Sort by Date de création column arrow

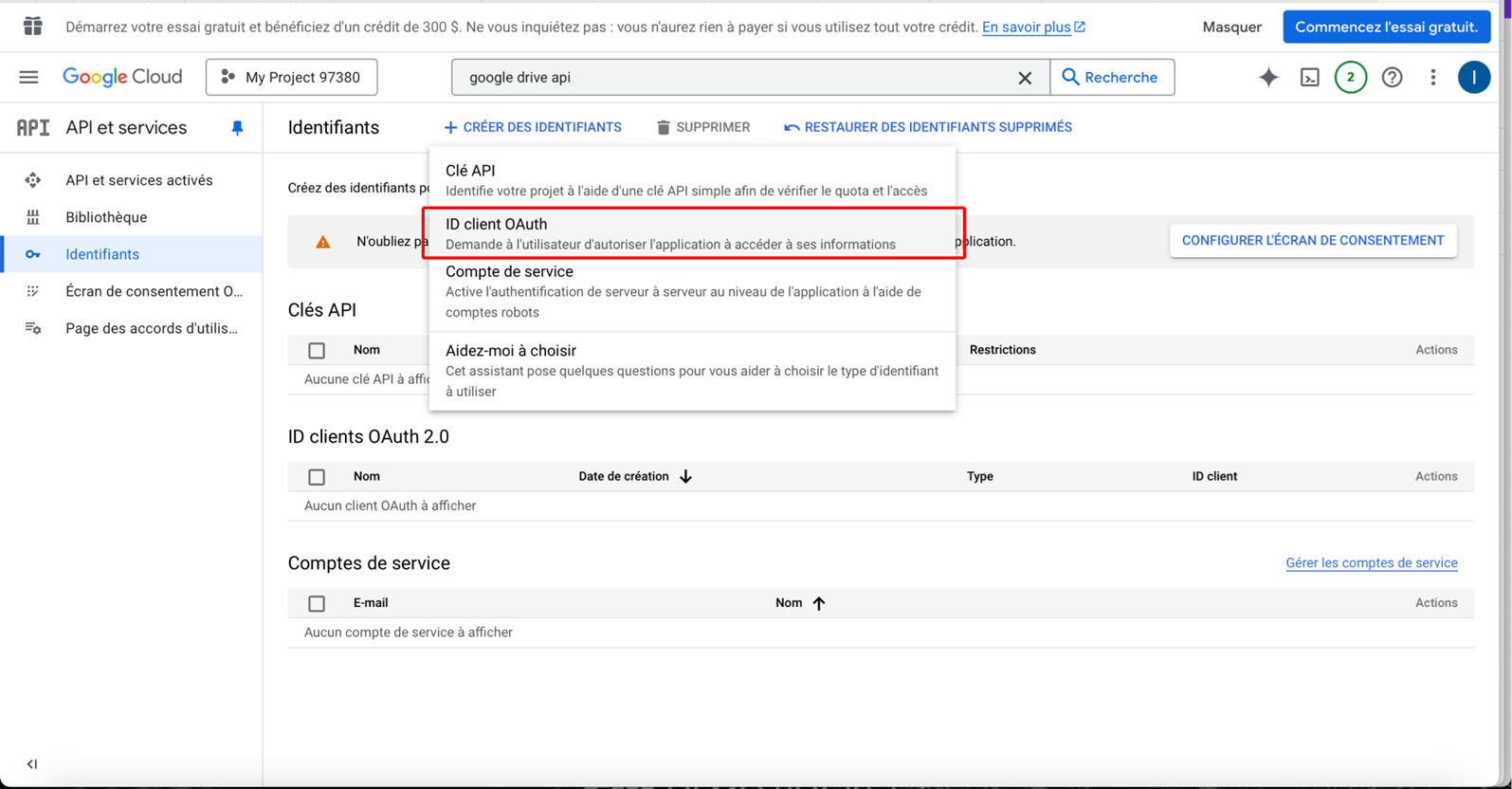coord(685,477)
